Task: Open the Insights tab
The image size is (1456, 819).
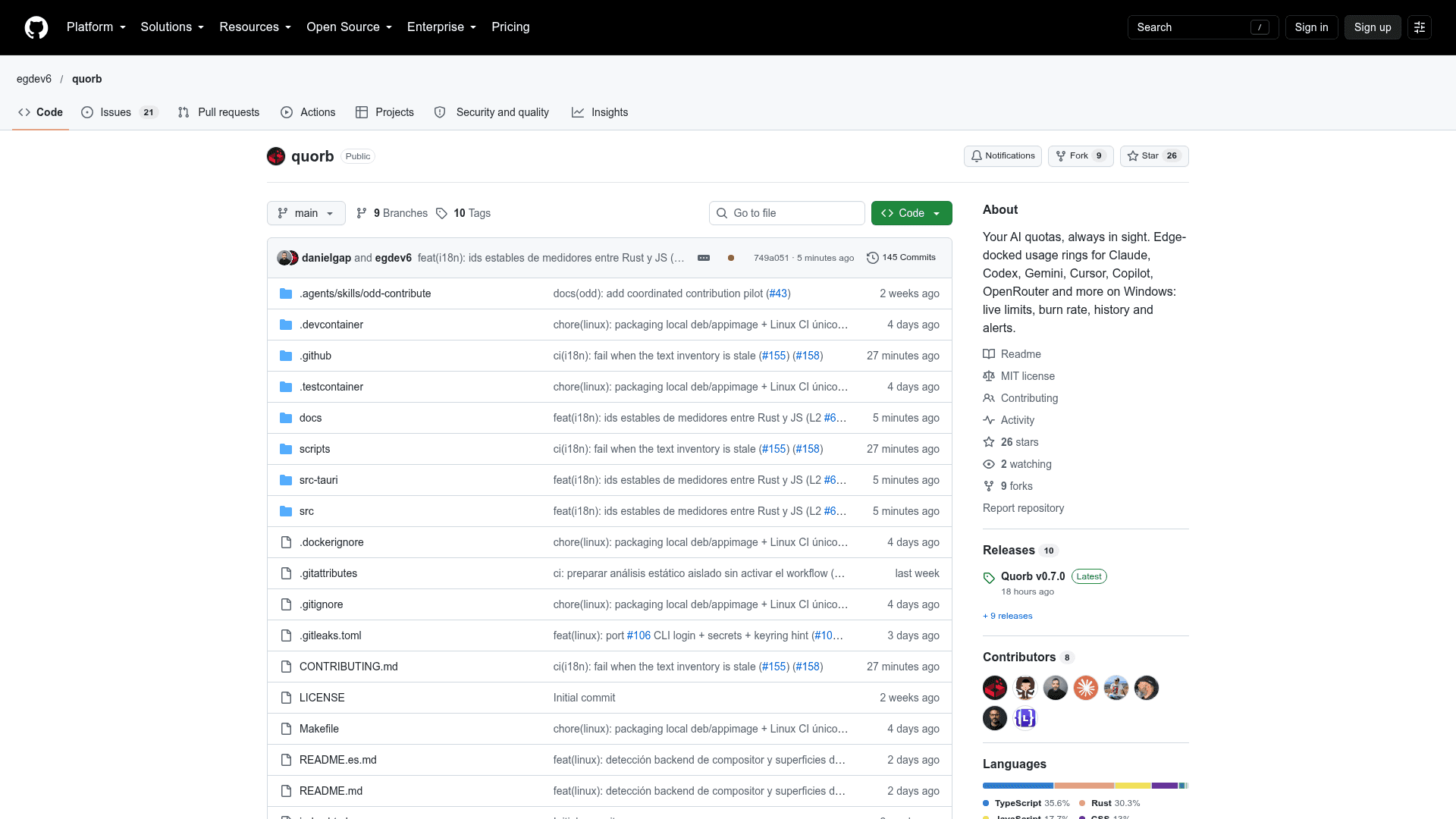Action: pyautogui.click(x=600, y=112)
